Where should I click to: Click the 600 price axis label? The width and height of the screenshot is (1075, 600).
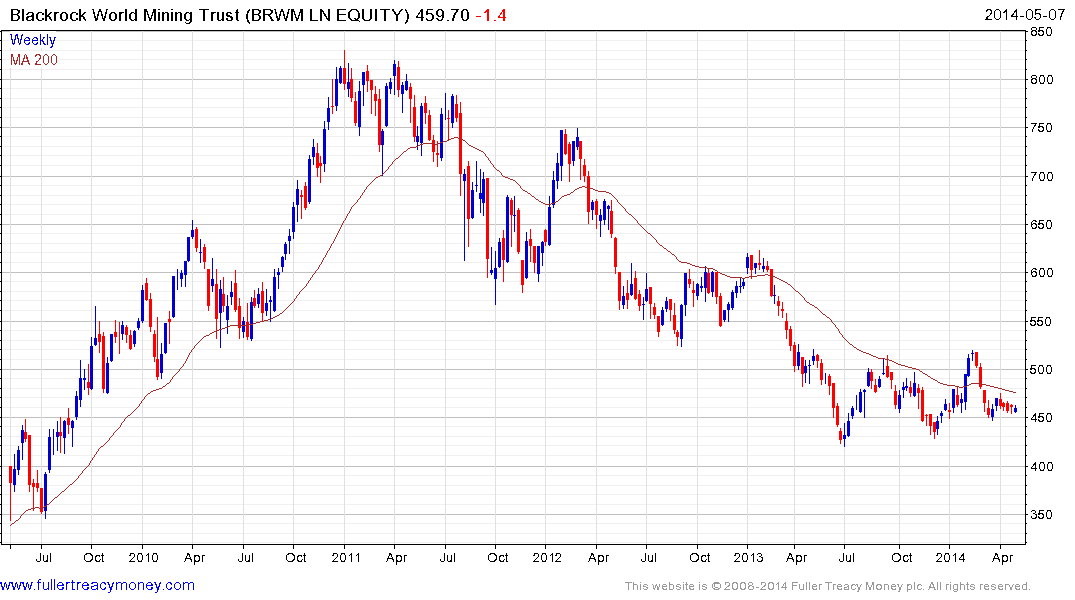(1041, 273)
